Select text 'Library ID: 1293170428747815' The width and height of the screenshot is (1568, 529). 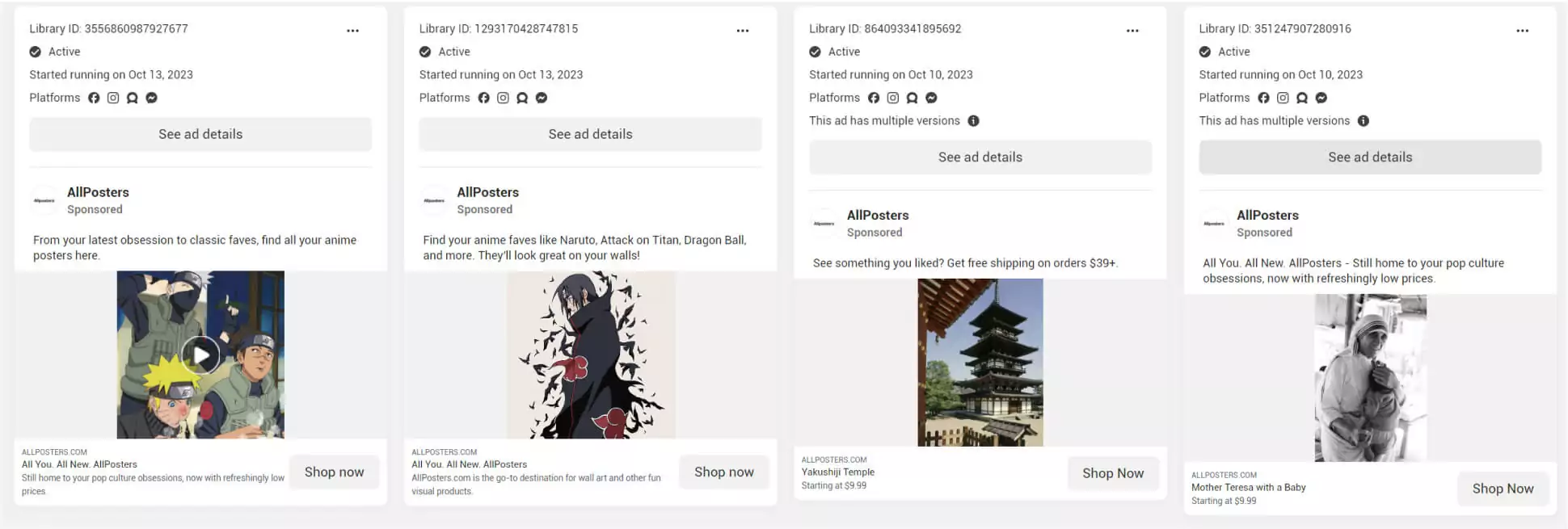click(499, 29)
